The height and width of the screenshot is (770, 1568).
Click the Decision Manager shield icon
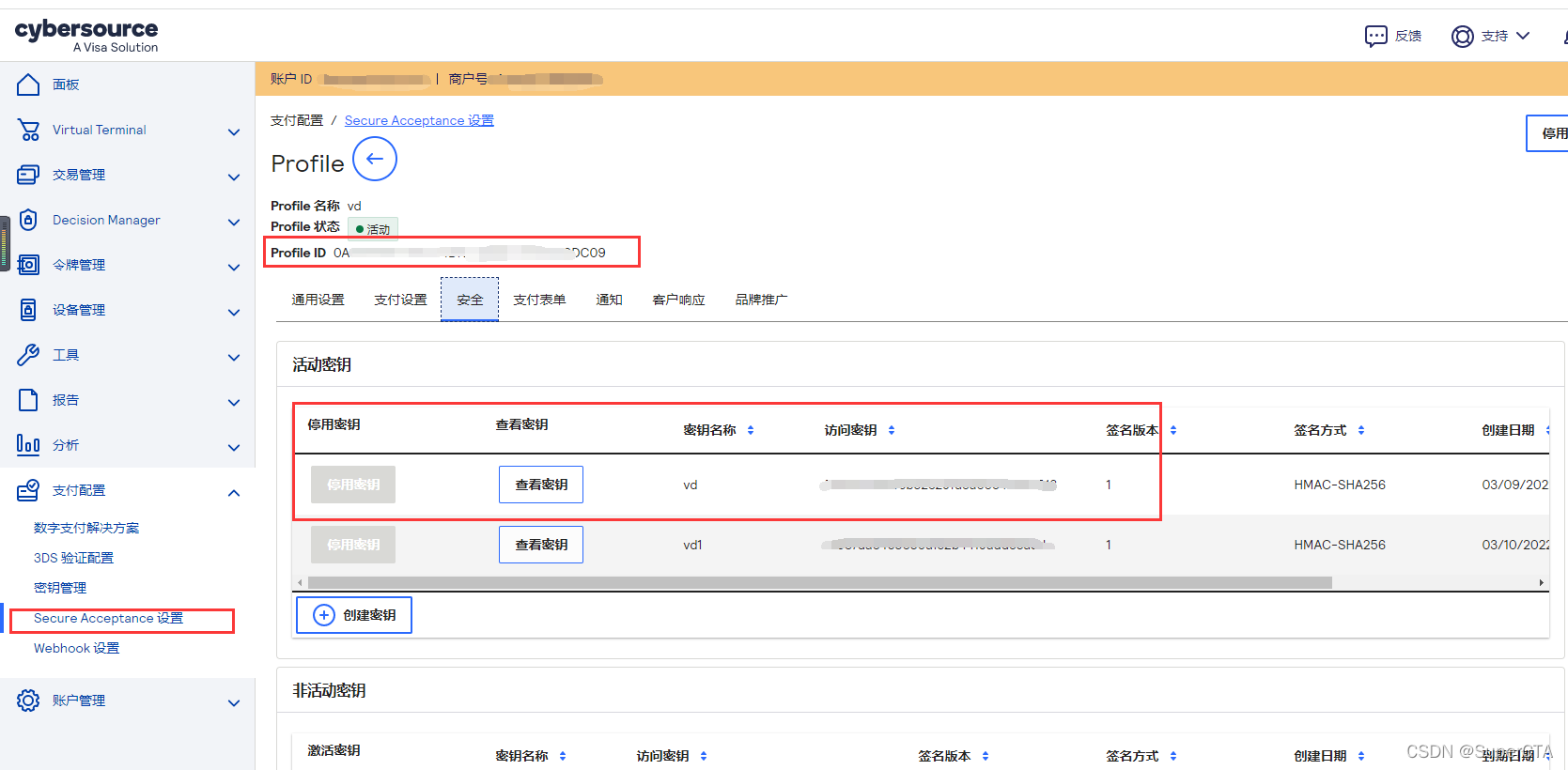[x=28, y=220]
